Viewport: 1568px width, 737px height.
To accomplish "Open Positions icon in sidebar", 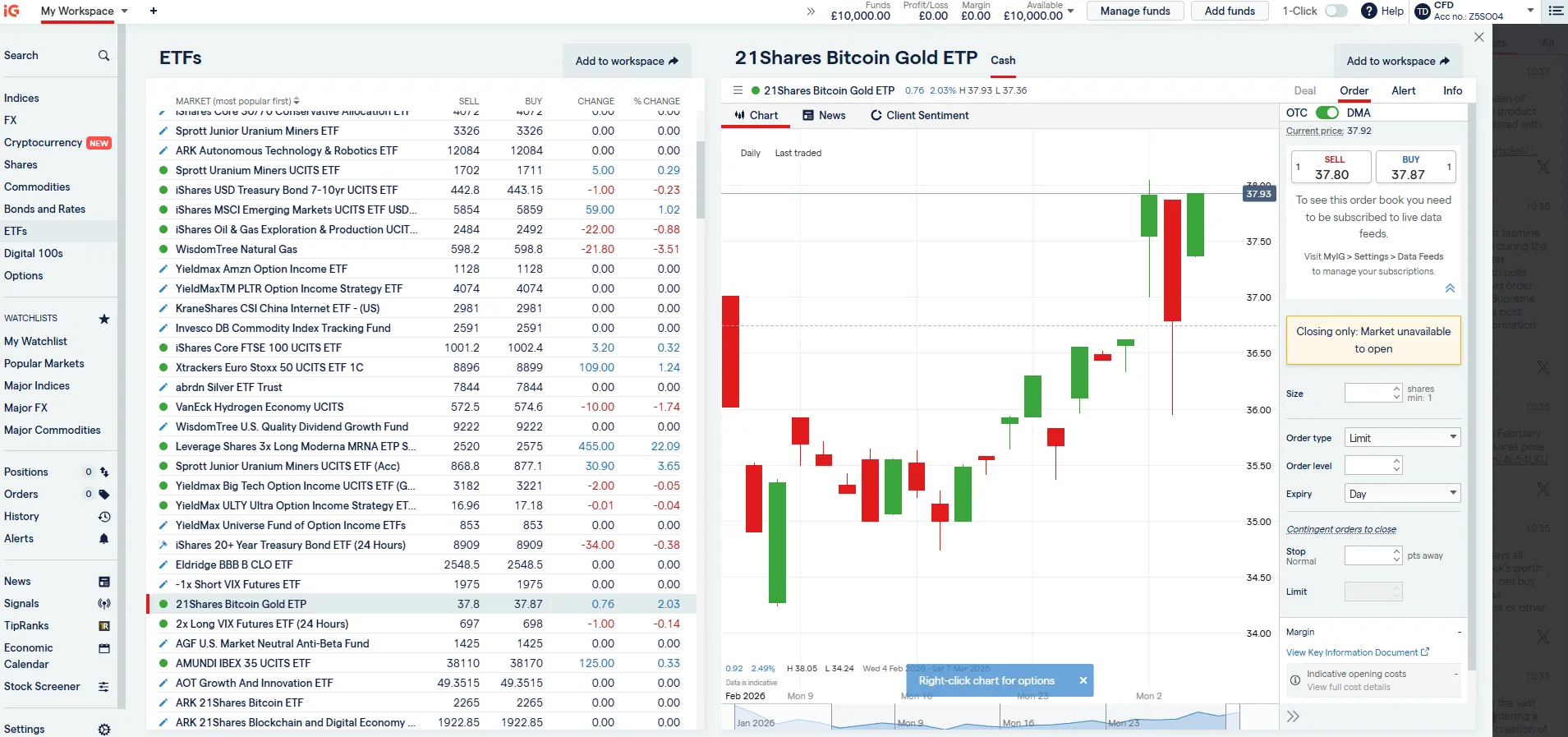I will 104,472.
